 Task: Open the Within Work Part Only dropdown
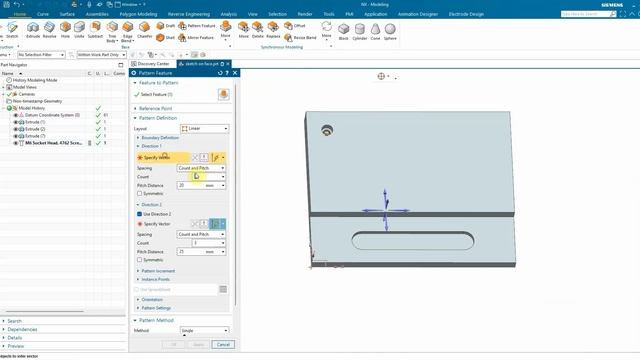click(101, 55)
